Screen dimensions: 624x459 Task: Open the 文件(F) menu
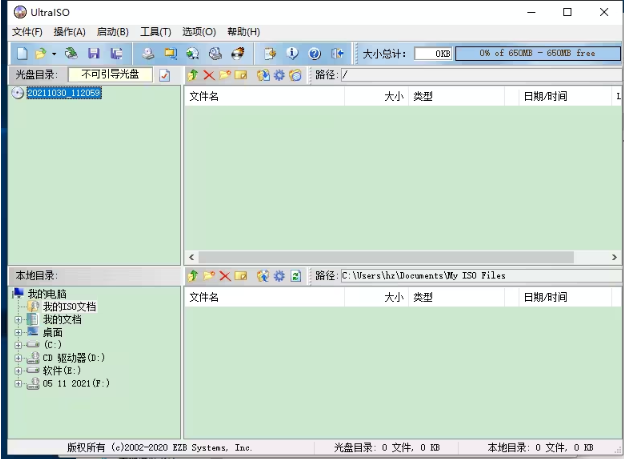pyautogui.click(x=27, y=32)
